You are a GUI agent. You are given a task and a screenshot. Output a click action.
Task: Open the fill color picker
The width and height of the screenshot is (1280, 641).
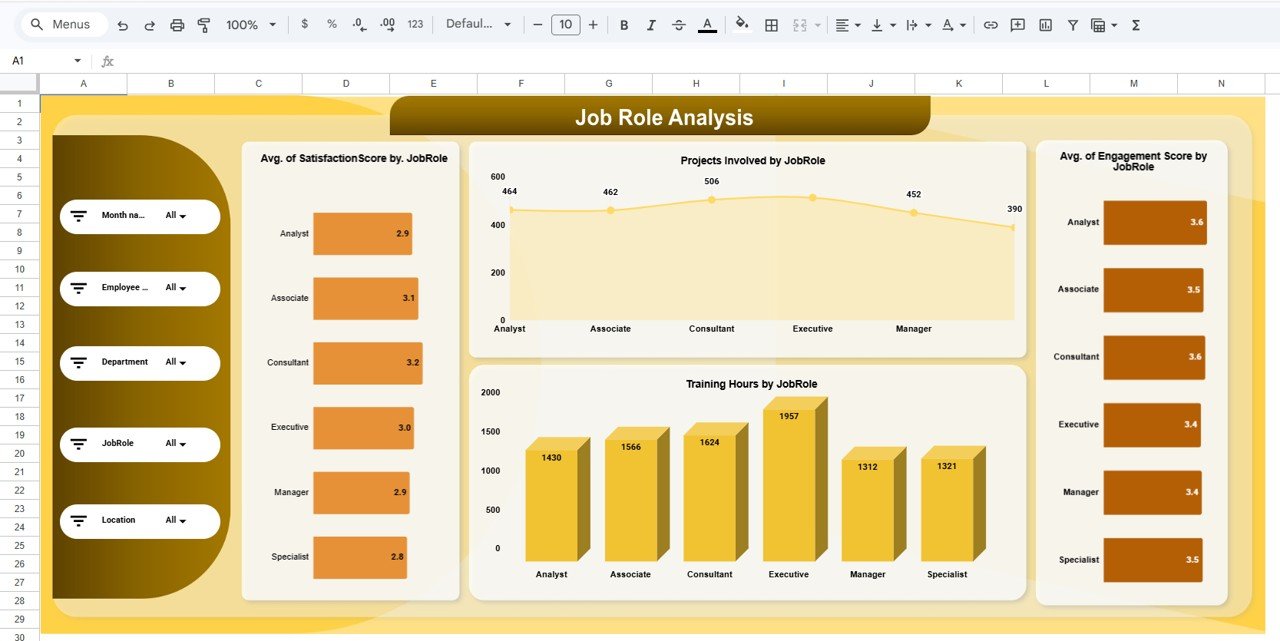coord(742,24)
